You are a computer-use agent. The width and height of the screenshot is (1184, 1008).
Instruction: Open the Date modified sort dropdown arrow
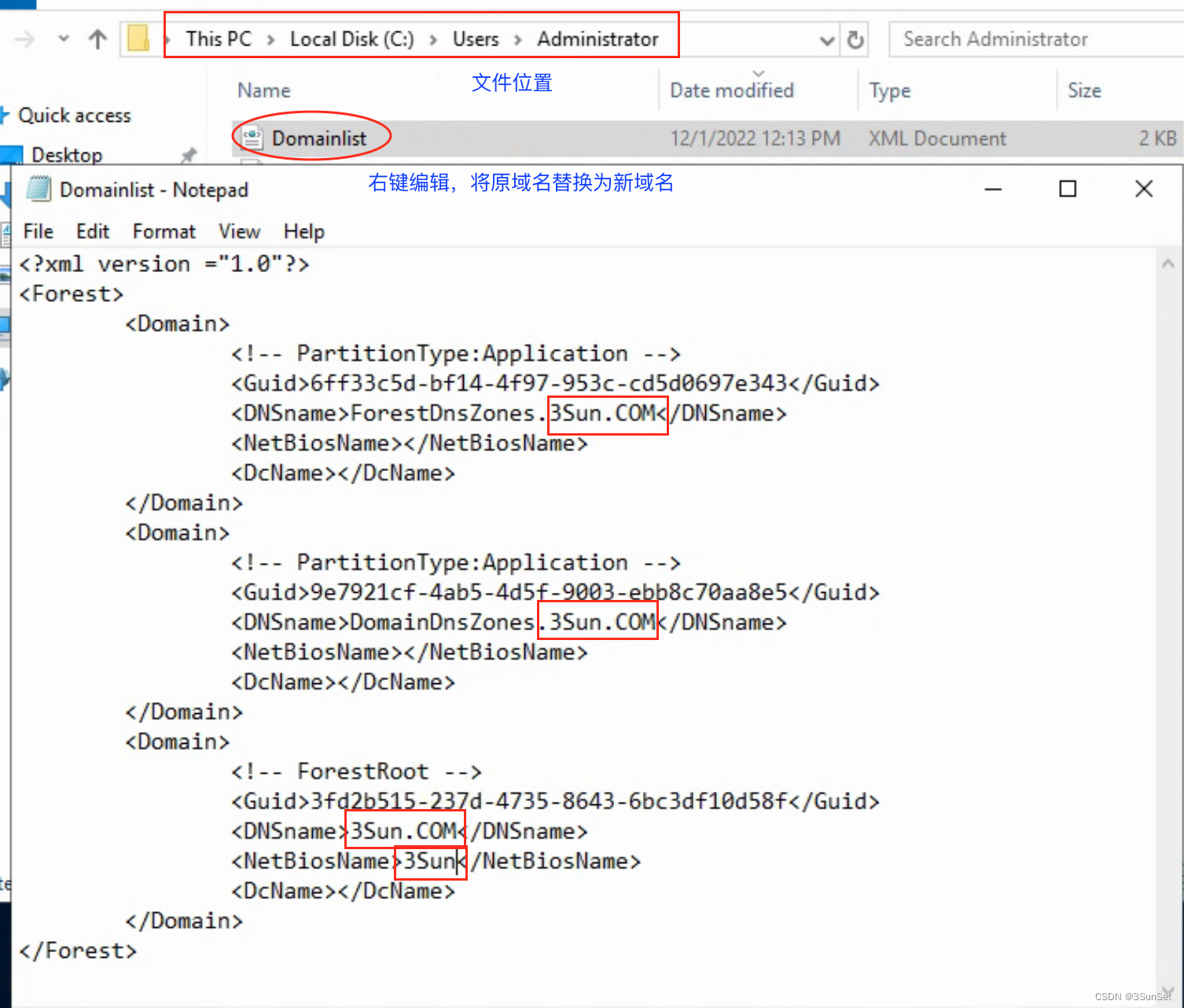tap(757, 73)
